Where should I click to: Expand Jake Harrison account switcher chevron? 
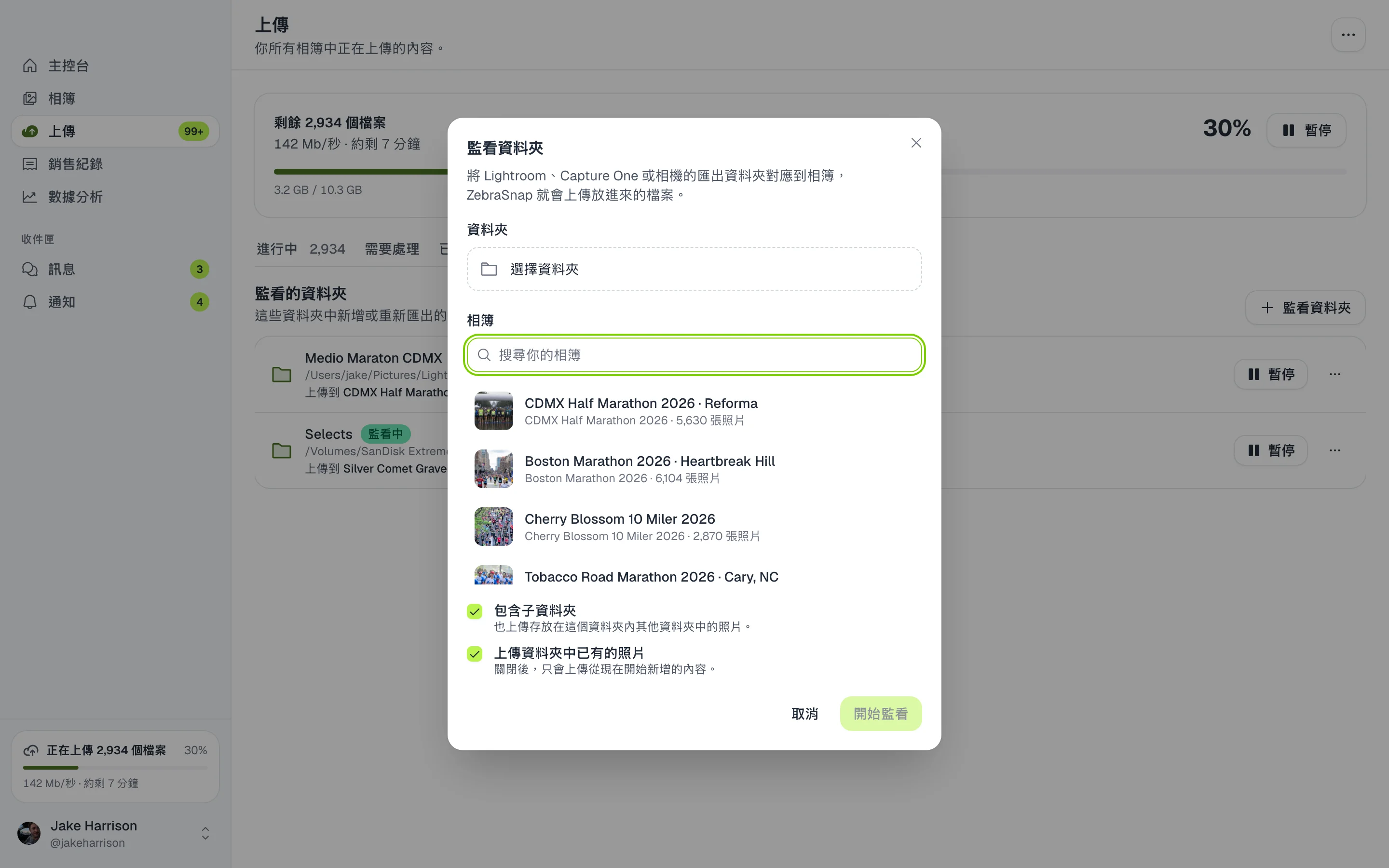tap(205, 834)
